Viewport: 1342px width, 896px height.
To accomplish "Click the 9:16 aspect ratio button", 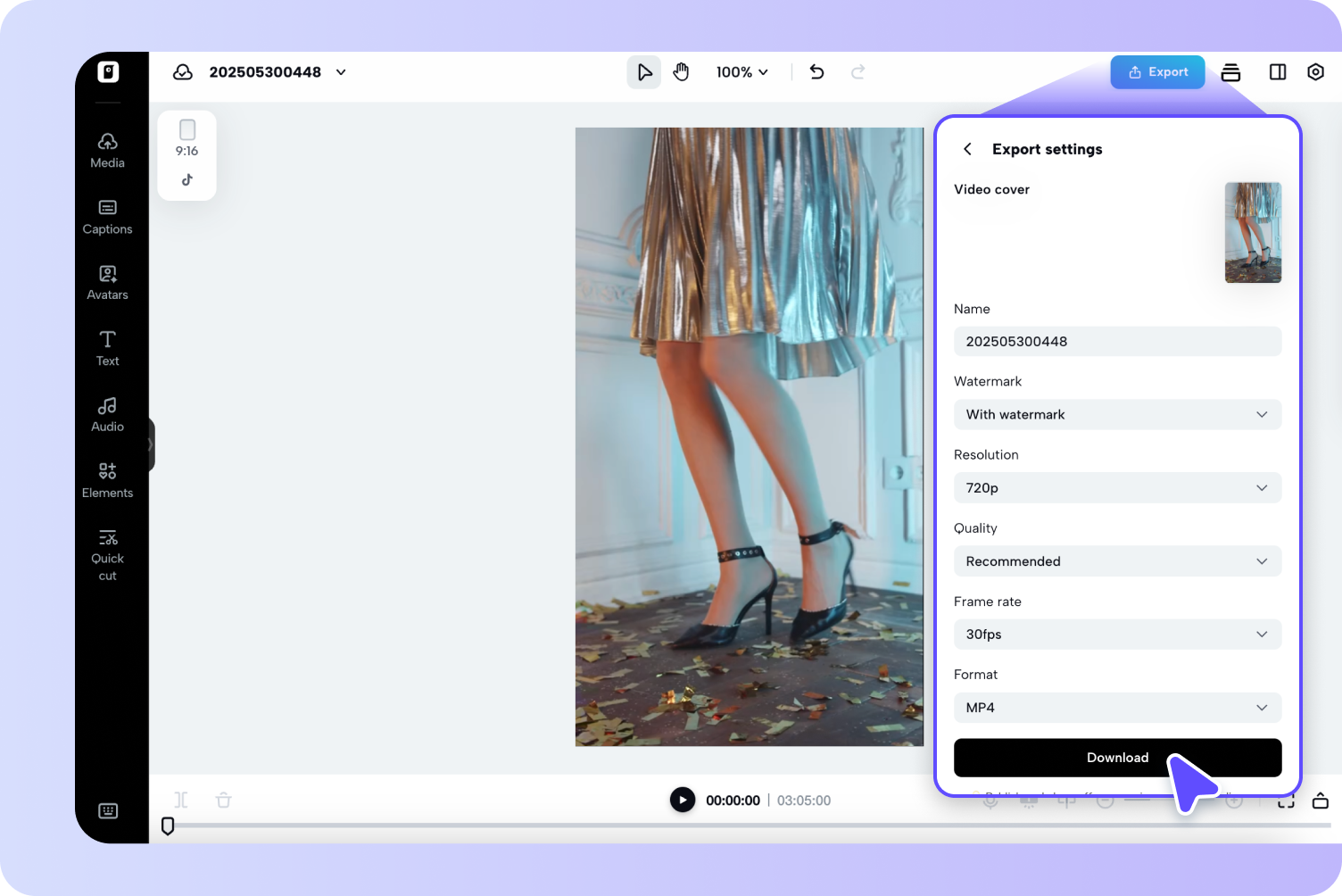I will point(187,139).
